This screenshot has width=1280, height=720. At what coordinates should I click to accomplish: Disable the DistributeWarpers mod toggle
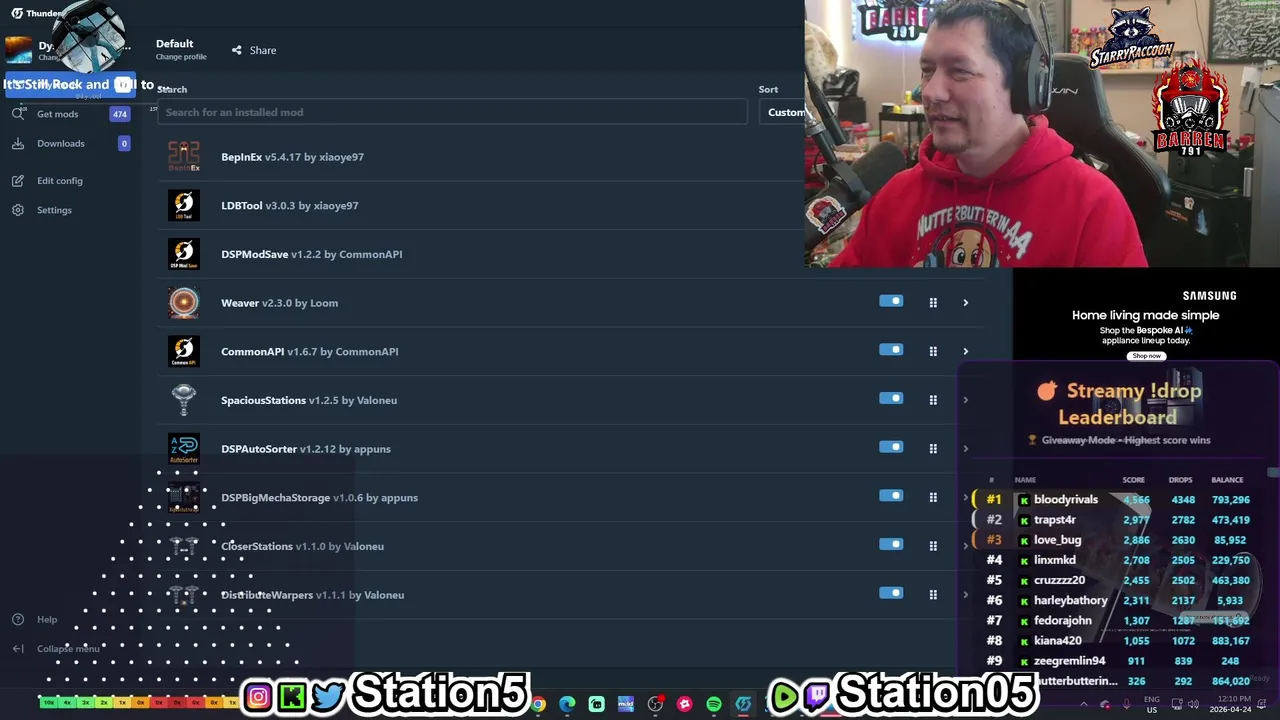point(891,593)
